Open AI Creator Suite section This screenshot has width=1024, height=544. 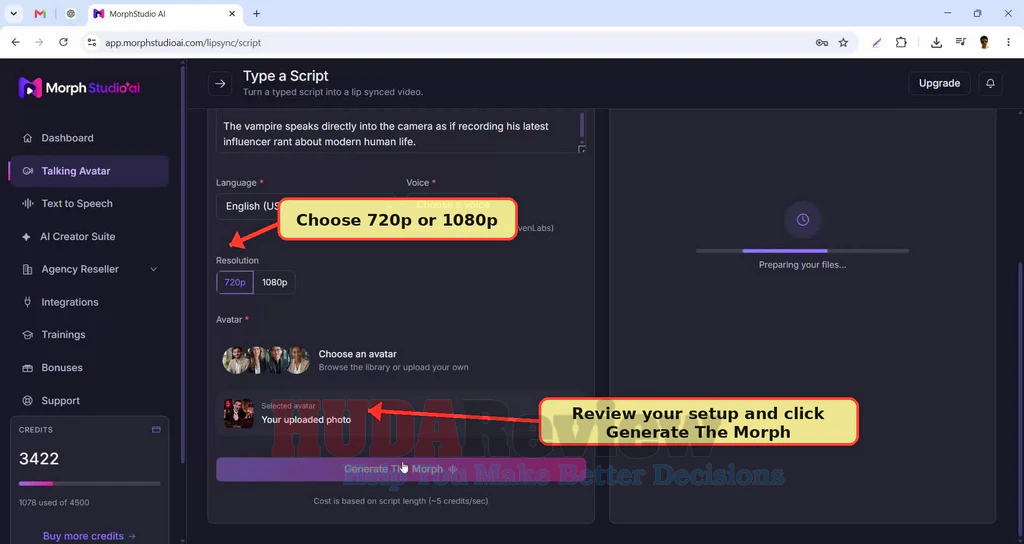coord(77,236)
